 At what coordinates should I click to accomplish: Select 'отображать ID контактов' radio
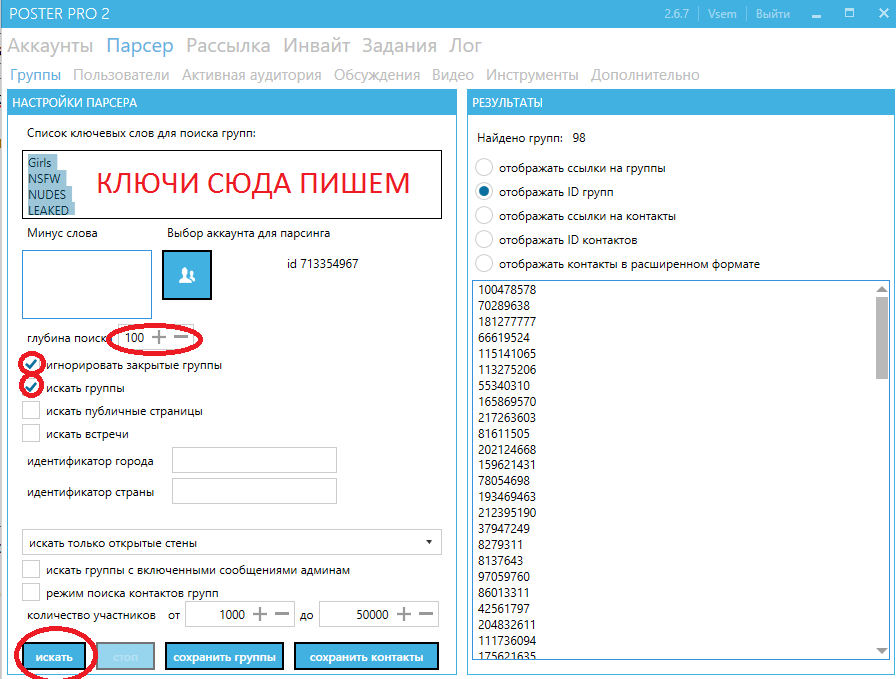click(x=484, y=239)
